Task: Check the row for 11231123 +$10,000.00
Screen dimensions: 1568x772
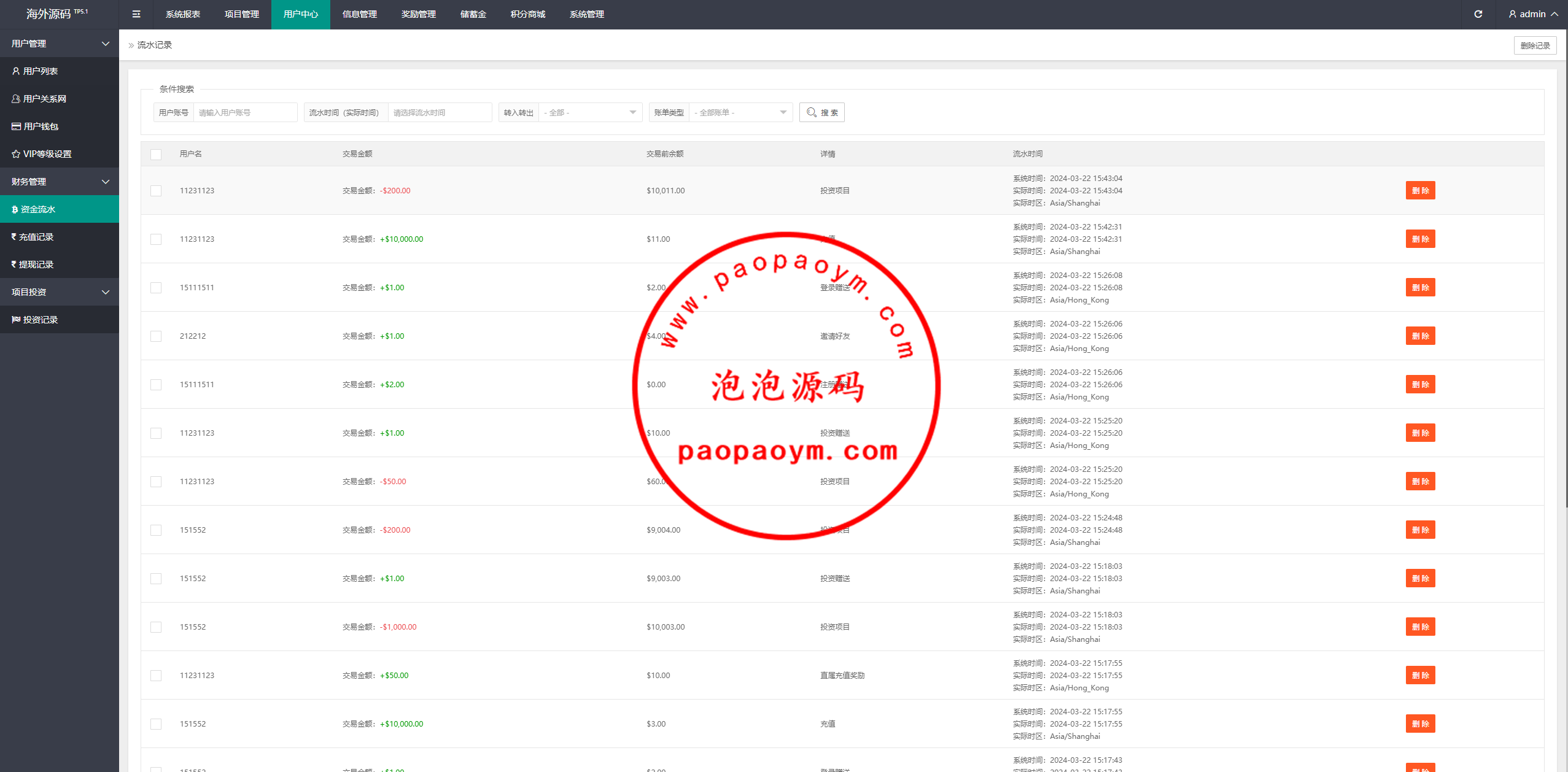Action: [x=156, y=239]
